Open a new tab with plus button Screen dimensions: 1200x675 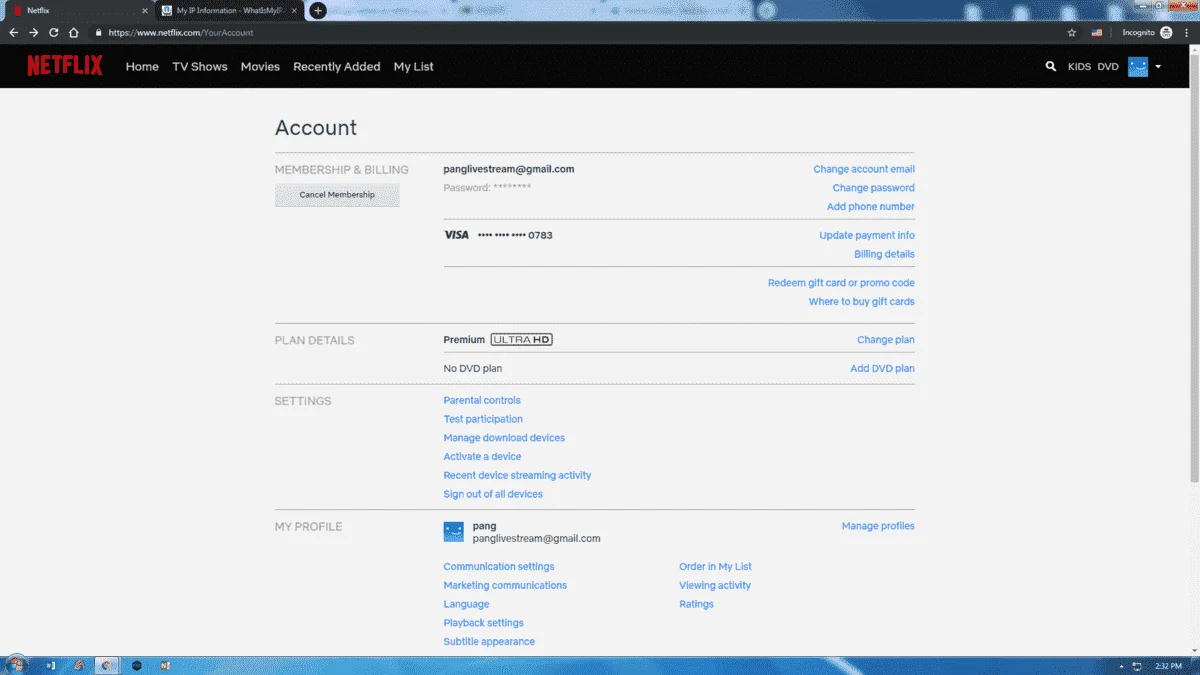[318, 11]
